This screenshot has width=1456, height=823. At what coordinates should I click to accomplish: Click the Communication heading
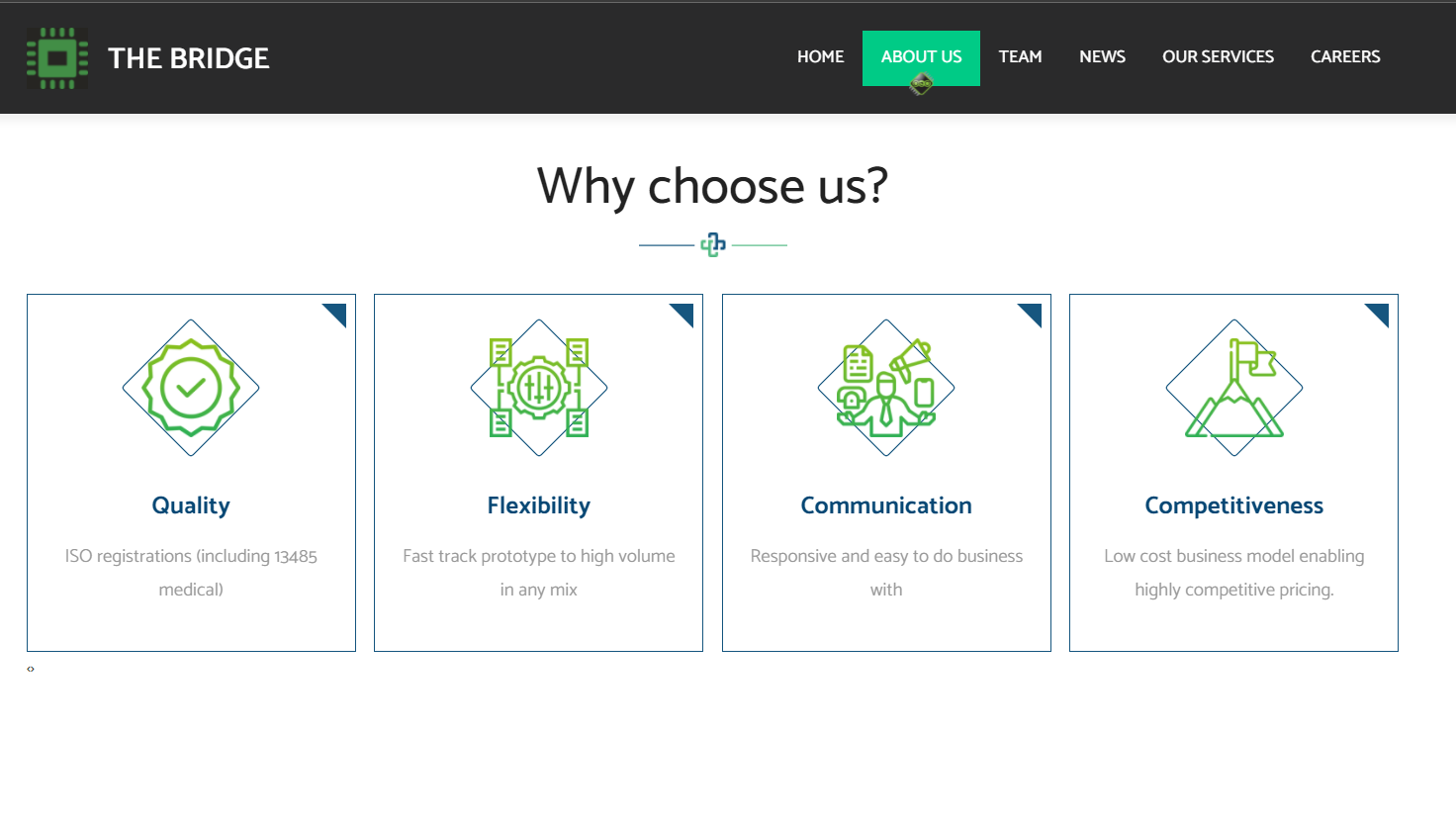886,505
